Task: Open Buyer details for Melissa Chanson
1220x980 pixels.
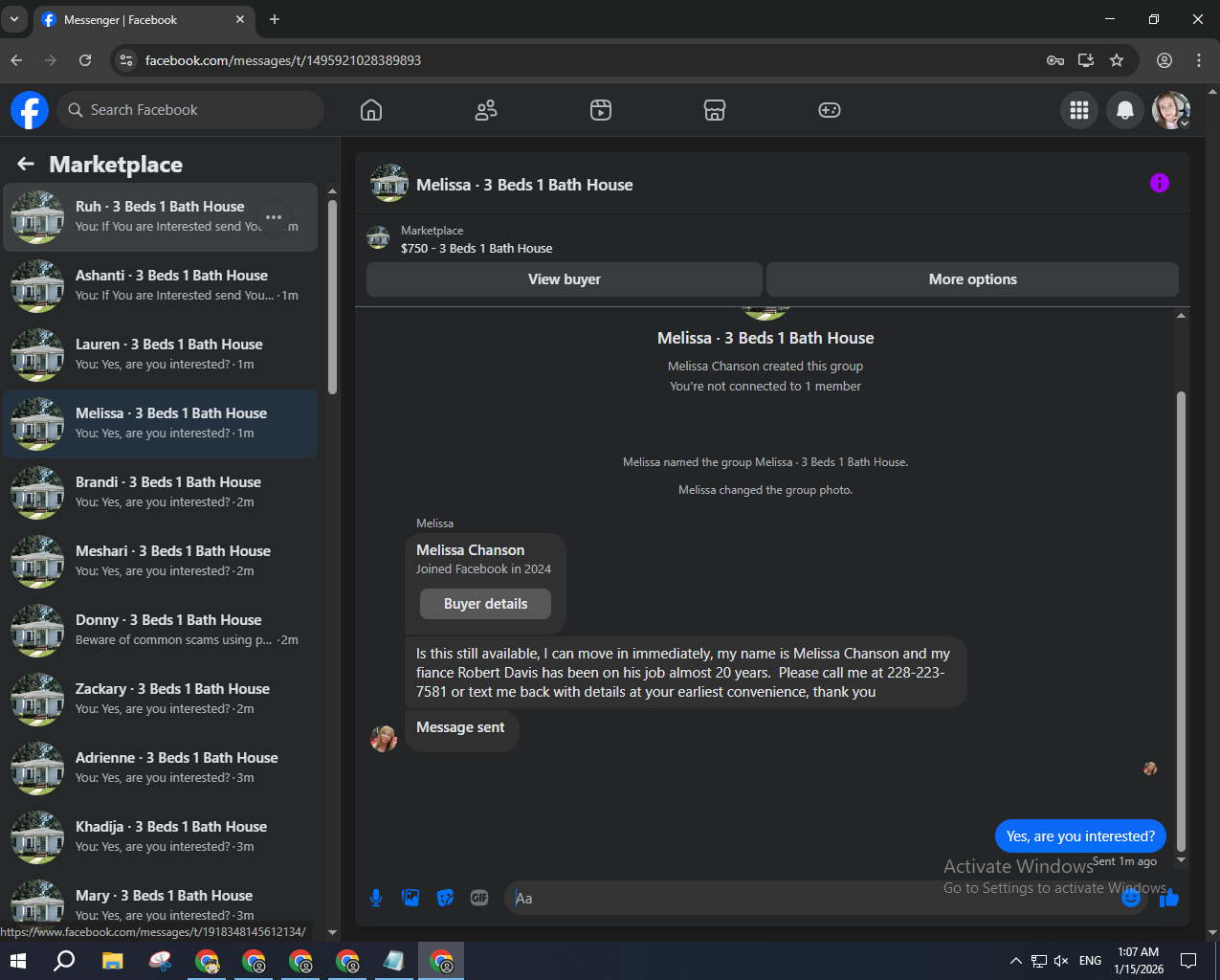Action: (x=485, y=604)
